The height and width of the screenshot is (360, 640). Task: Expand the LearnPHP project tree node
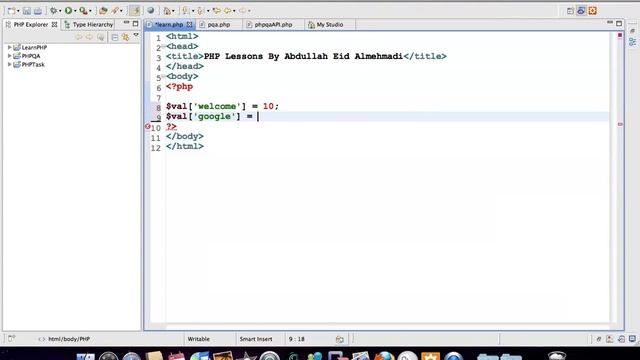[x=9, y=47]
